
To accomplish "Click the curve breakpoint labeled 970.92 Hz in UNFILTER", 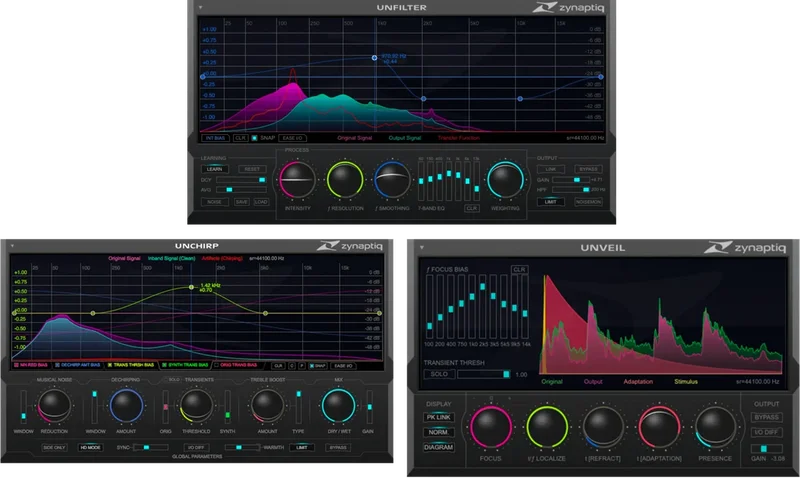I will (x=374, y=58).
